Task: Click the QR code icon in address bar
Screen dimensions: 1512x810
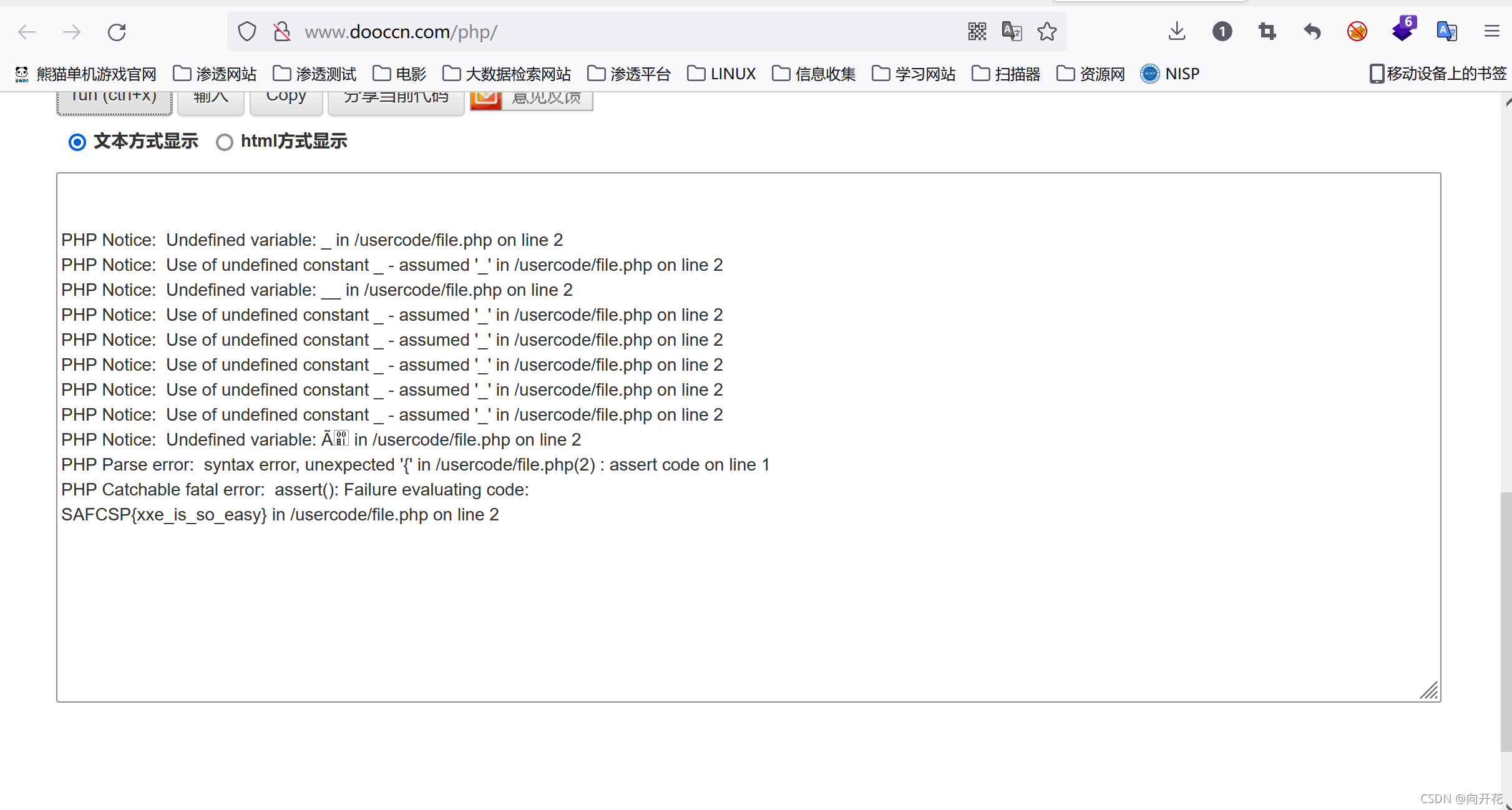Action: tap(977, 32)
